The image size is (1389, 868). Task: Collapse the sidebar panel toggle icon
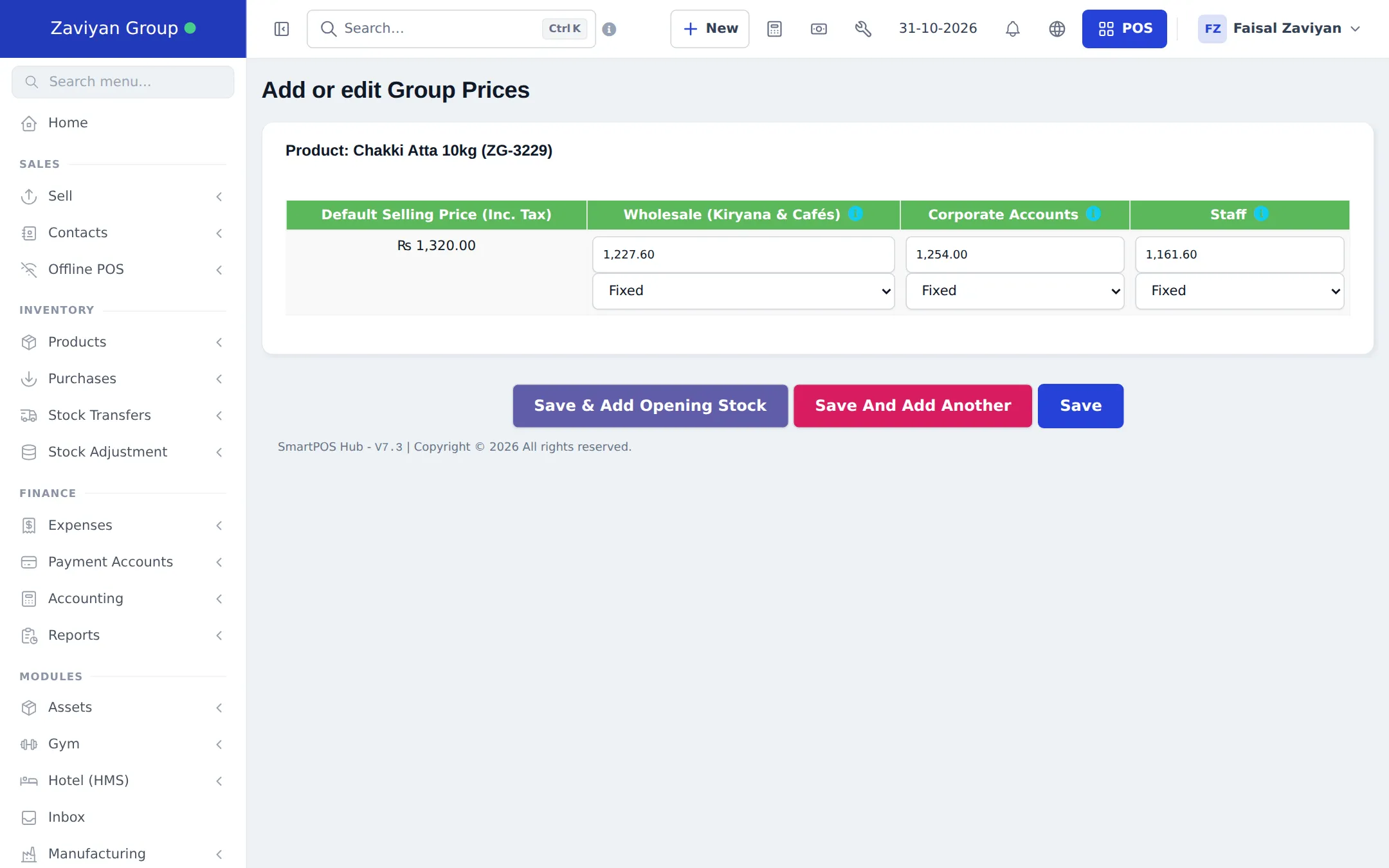tap(282, 29)
